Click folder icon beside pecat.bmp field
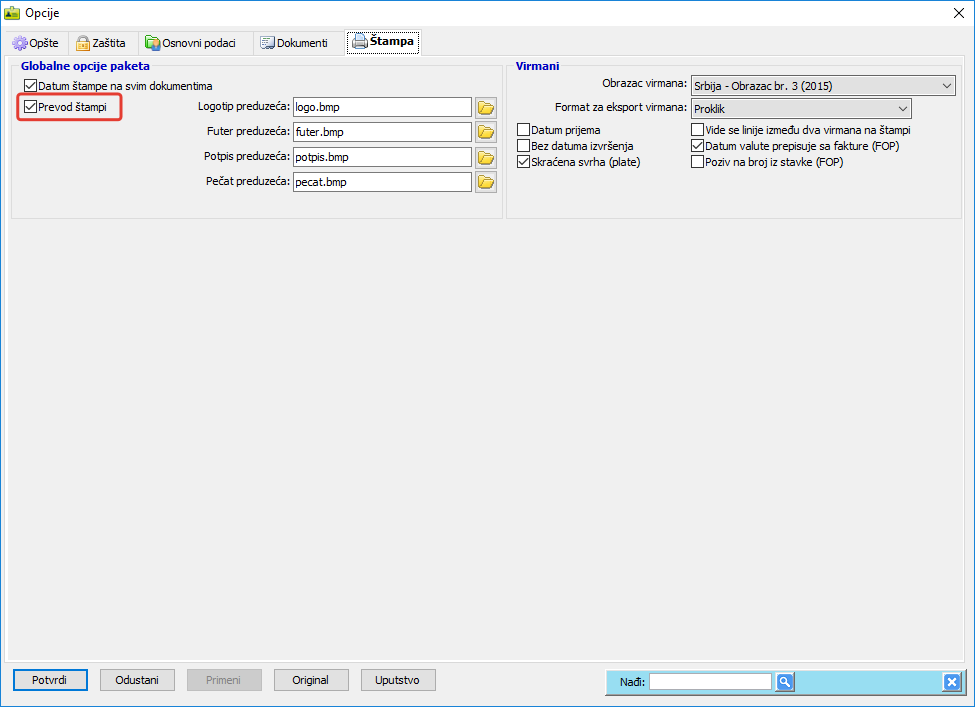The height and width of the screenshot is (707, 975). point(486,182)
